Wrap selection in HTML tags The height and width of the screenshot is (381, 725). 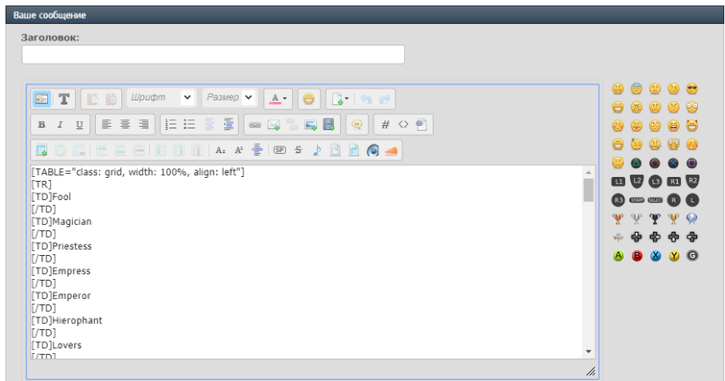403,124
